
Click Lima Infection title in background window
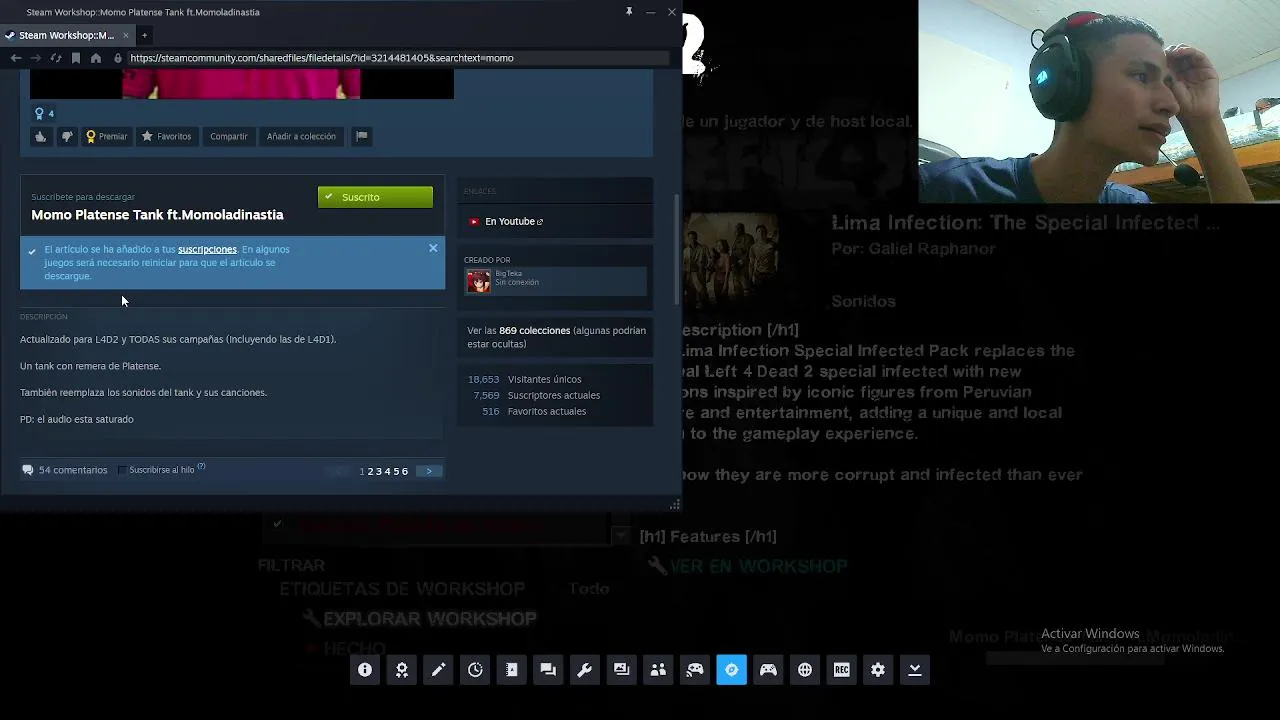coord(1025,223)
